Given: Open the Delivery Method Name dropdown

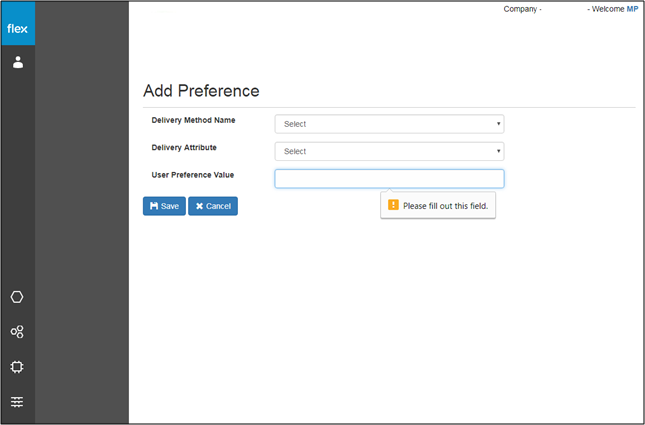Looking at the screenshot, I should pyautogui.click(x=389, y=124).
